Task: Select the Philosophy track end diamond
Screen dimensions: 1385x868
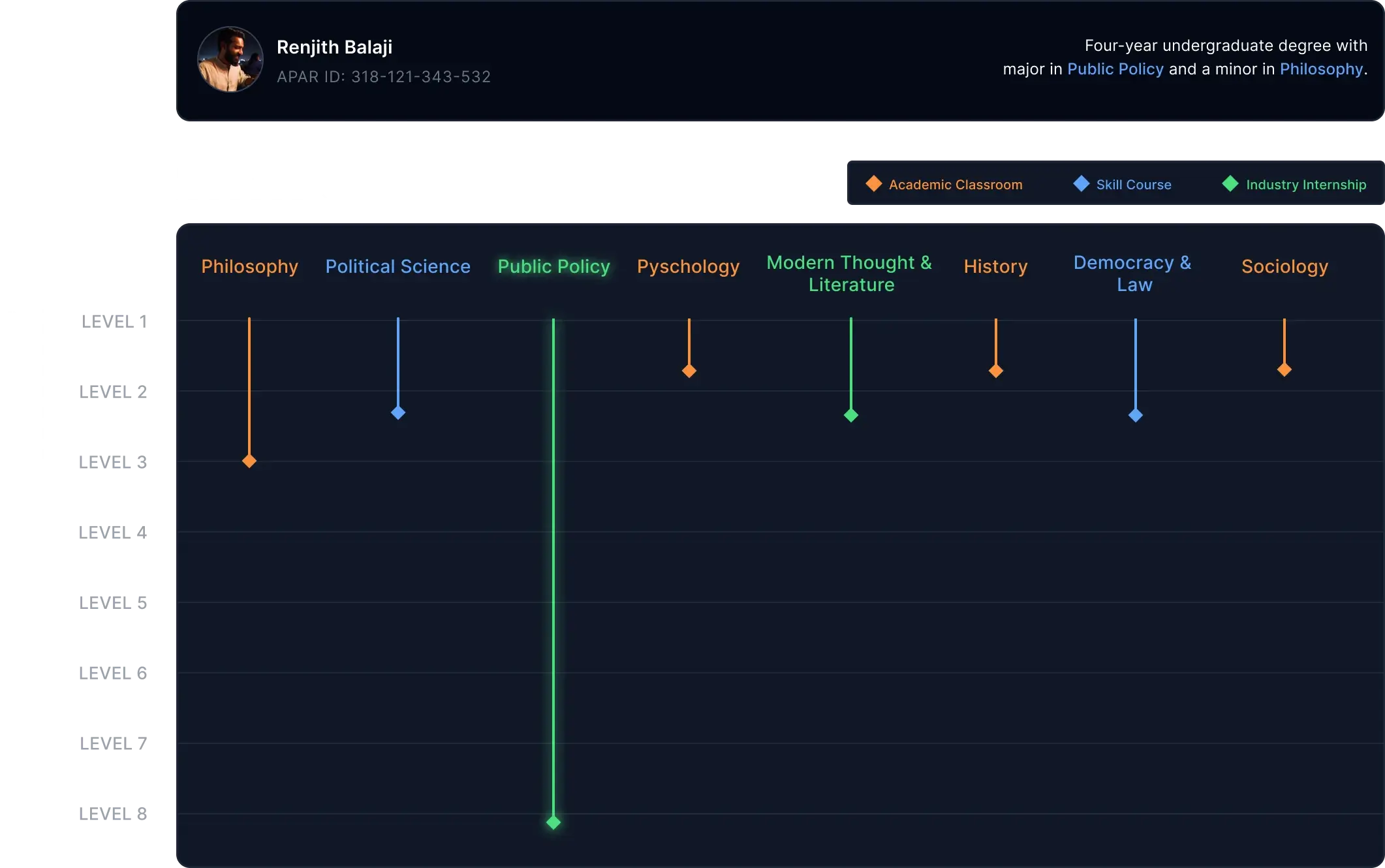Action: [x=249, y=461]
